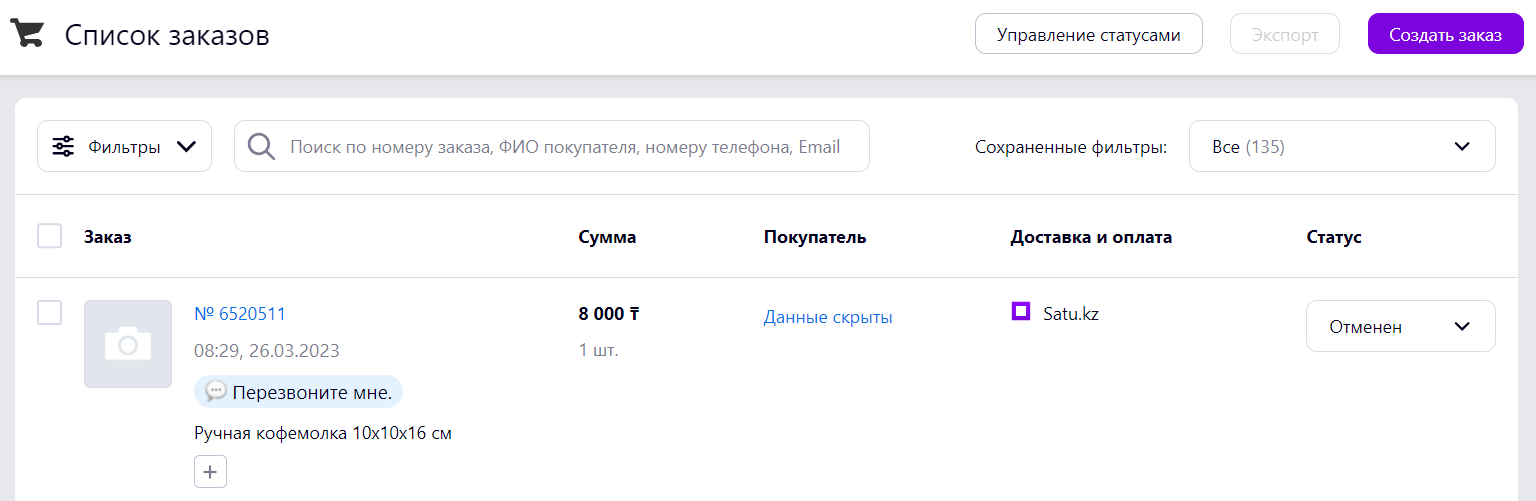Viewport: 1536px width, 501px height.
Task: Click the Создать заказ button
Action: point(1446,34)
